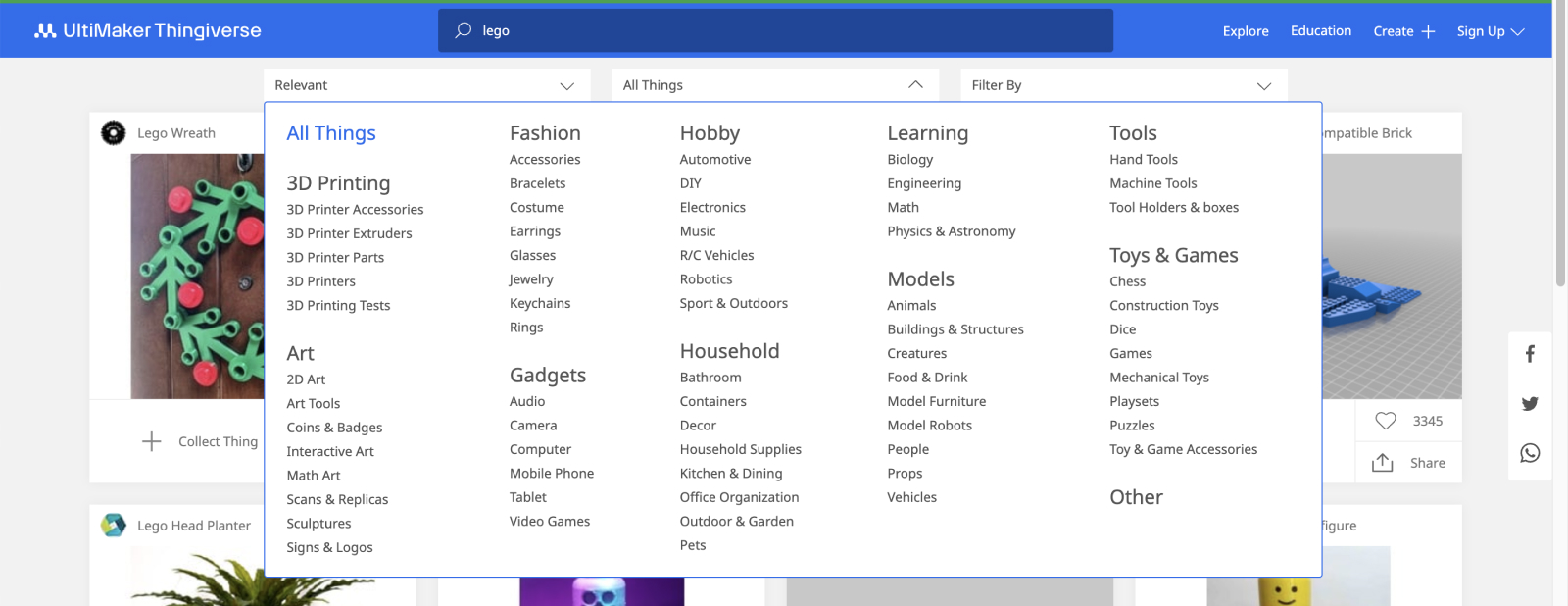Screen dimensions: 1568x606
Task: Focus the search field containing lego
Action: pyautogui.click(x=784, y=30)
